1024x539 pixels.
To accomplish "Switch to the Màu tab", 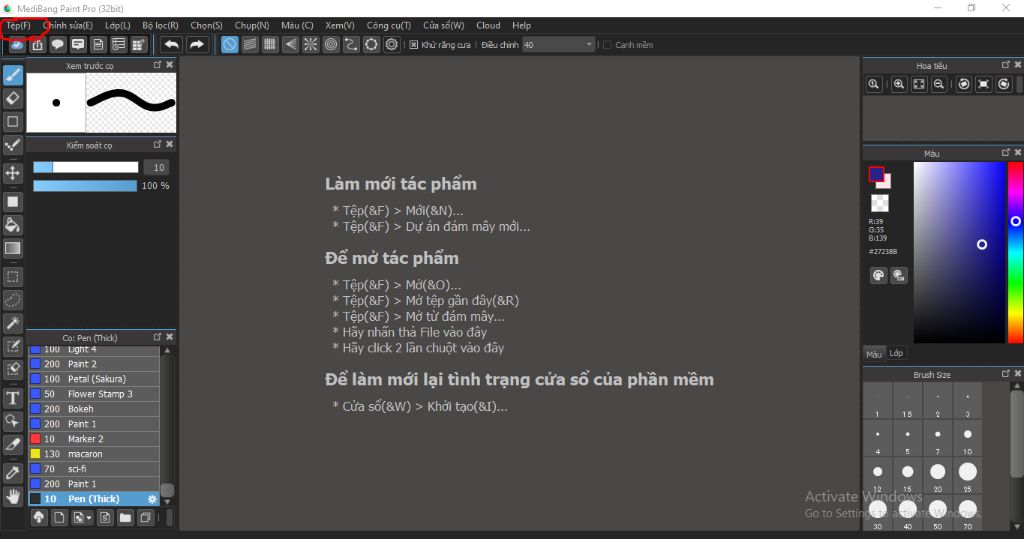I will coord(874,353).
